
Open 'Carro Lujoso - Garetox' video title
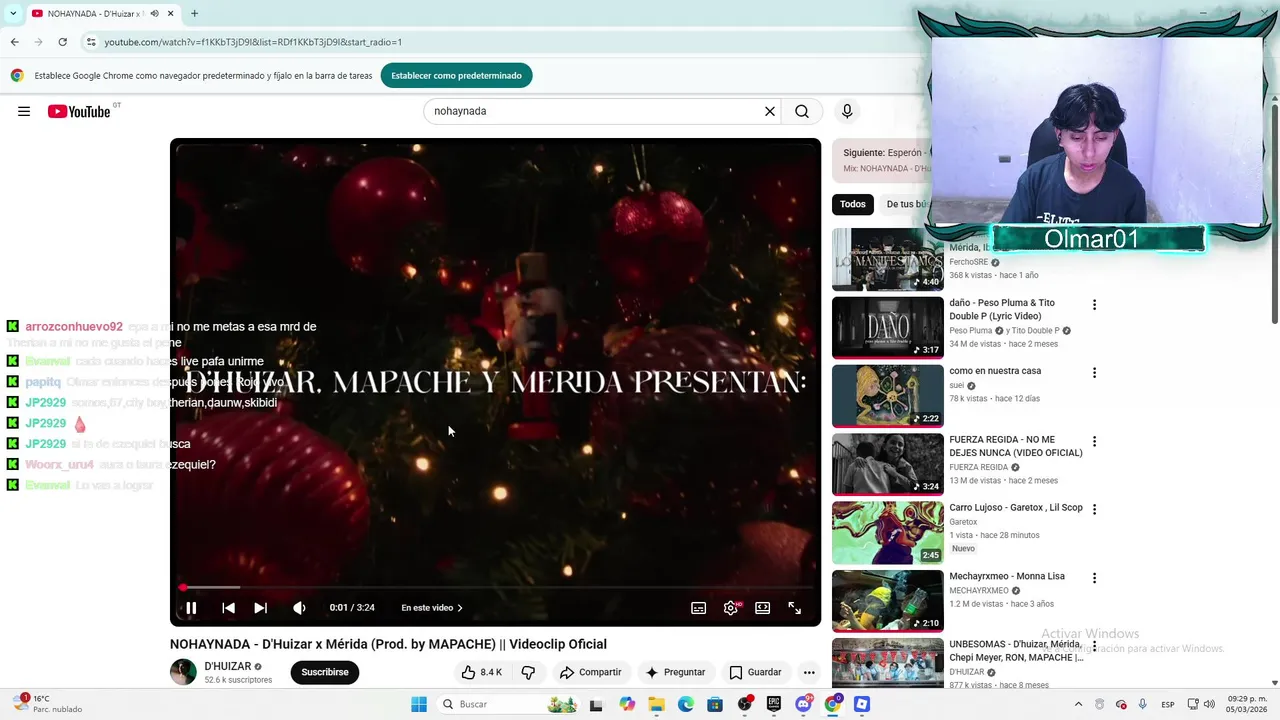[x=1016, y=508]
